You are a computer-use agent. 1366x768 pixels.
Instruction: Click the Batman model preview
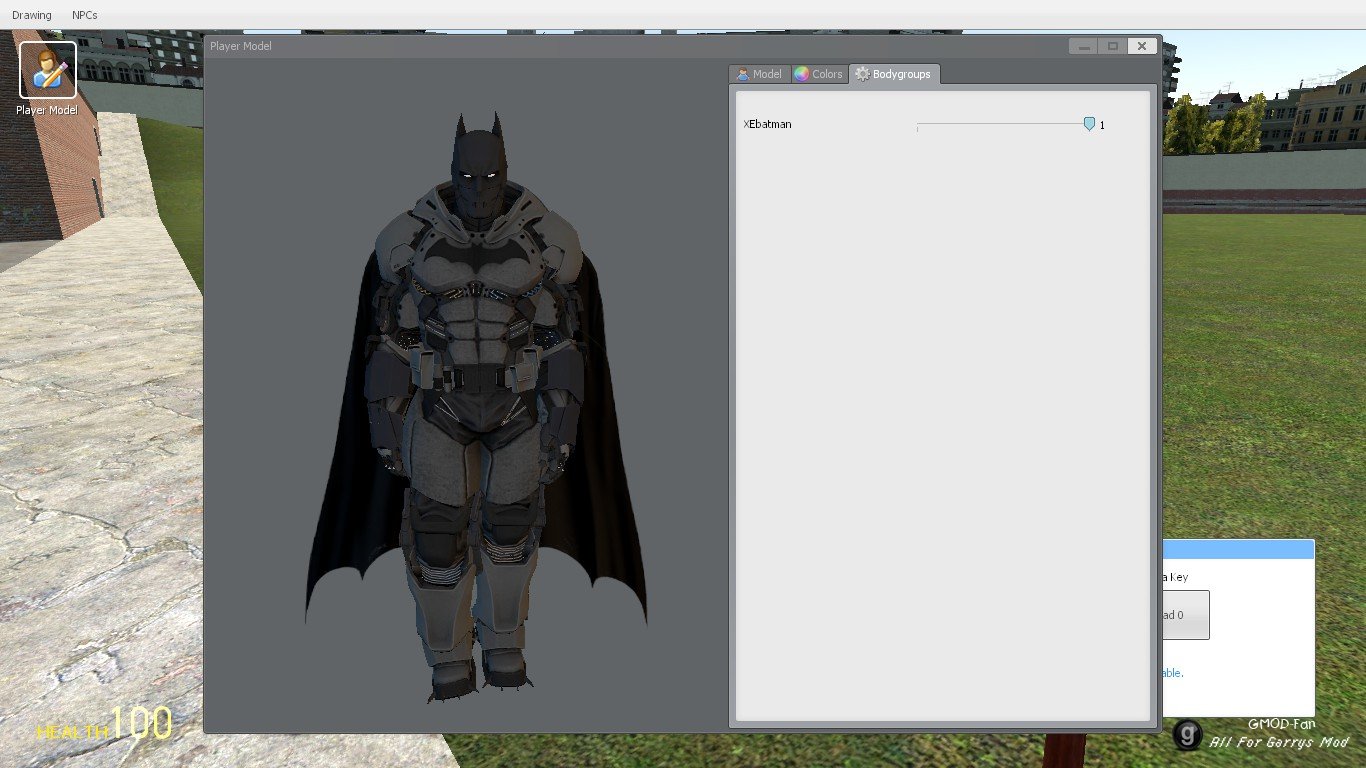[476, 405]
